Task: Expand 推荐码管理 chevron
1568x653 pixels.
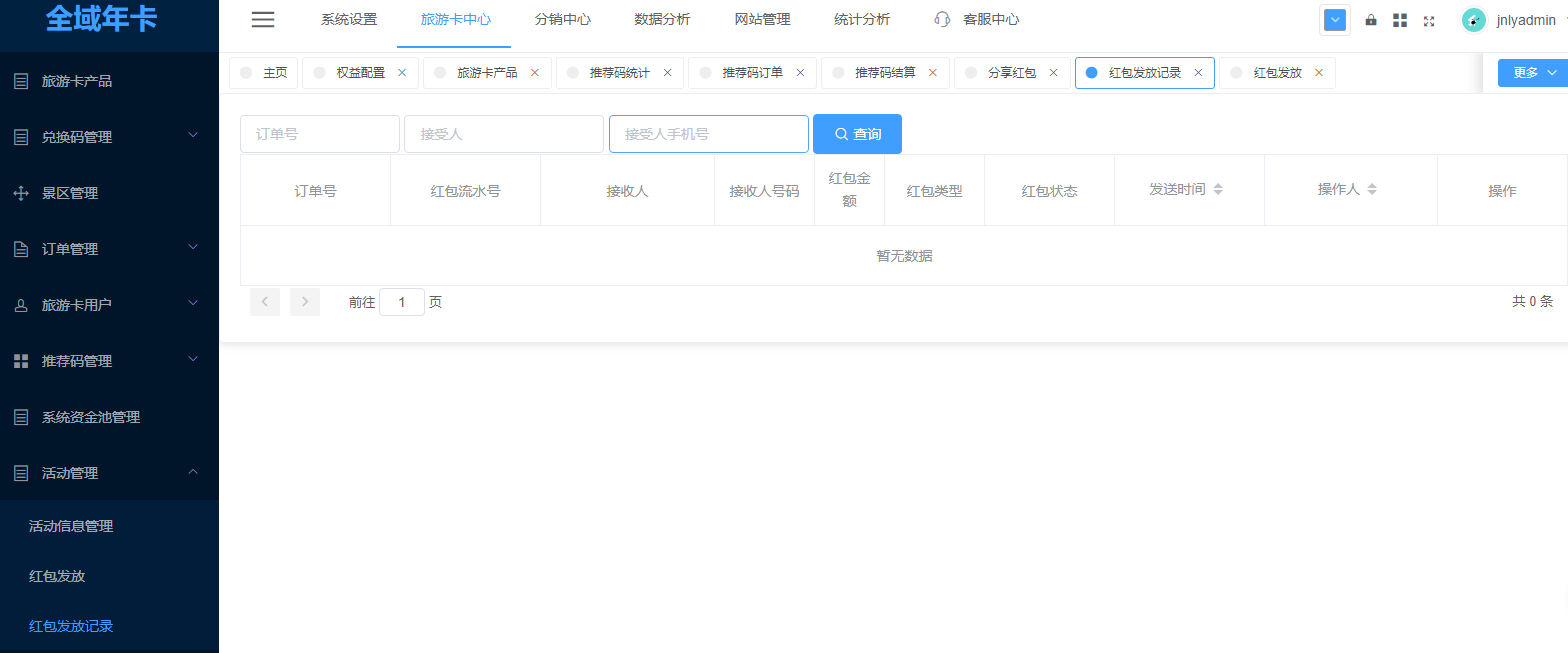Action: (x=194, y=359)
